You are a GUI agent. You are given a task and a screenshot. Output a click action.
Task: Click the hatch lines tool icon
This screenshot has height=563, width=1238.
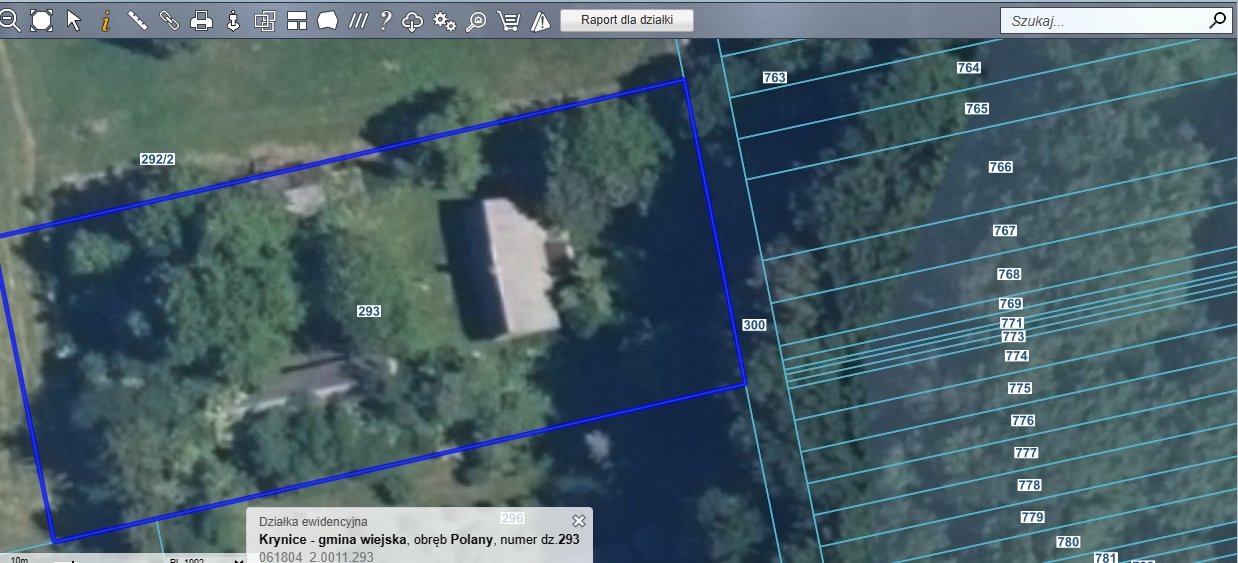point(358,20)
